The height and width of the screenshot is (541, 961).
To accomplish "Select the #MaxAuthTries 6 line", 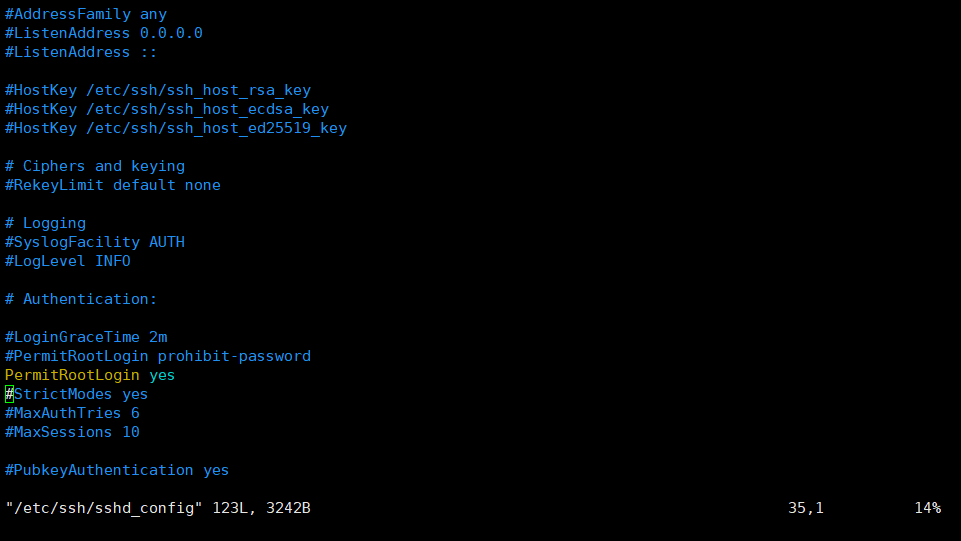I will [x=72, y=413].
